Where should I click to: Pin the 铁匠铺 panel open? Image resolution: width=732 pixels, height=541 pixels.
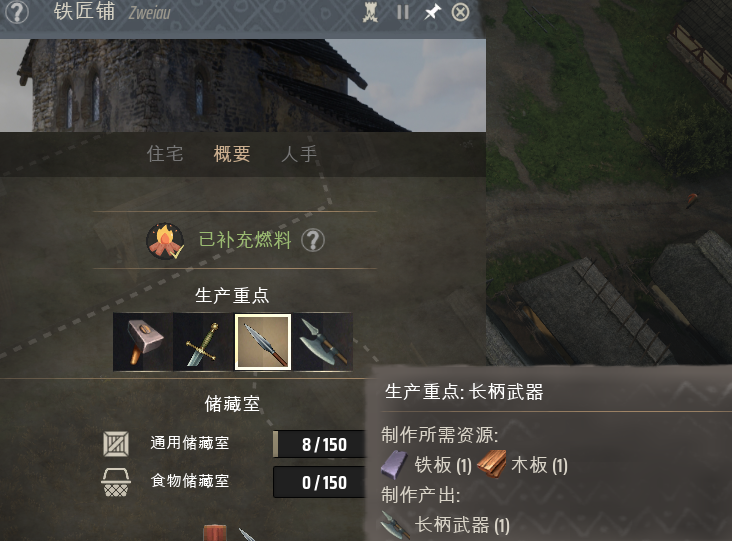(x=432, y=13)
